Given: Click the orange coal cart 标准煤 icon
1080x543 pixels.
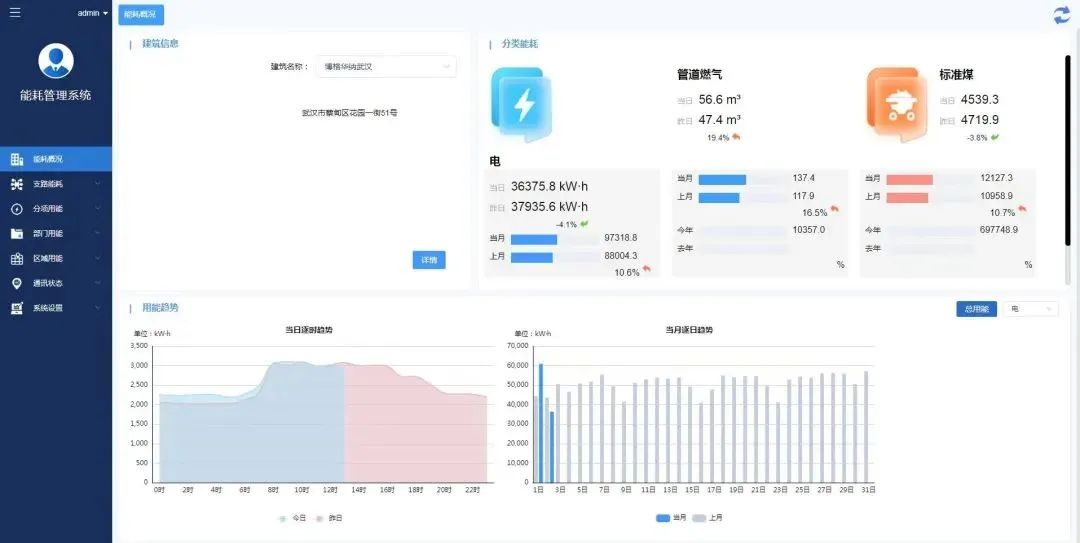Looking at the screenshot, I should 897,105.
